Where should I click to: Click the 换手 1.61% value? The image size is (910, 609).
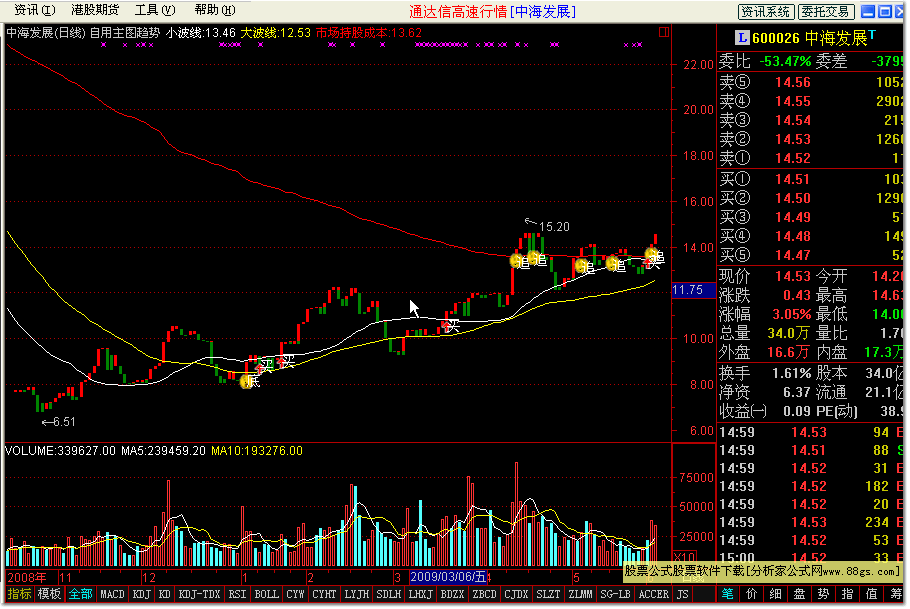[792, 374]
